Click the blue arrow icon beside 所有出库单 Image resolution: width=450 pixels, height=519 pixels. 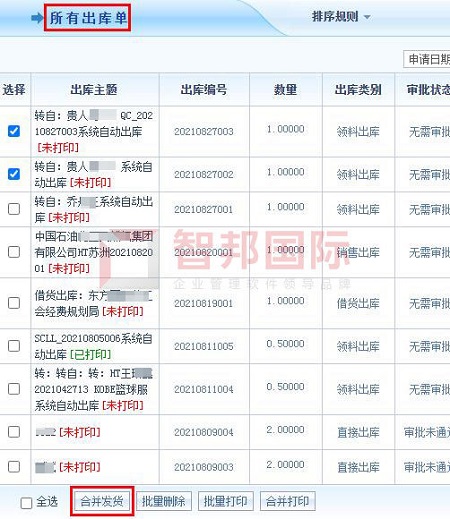37,18
